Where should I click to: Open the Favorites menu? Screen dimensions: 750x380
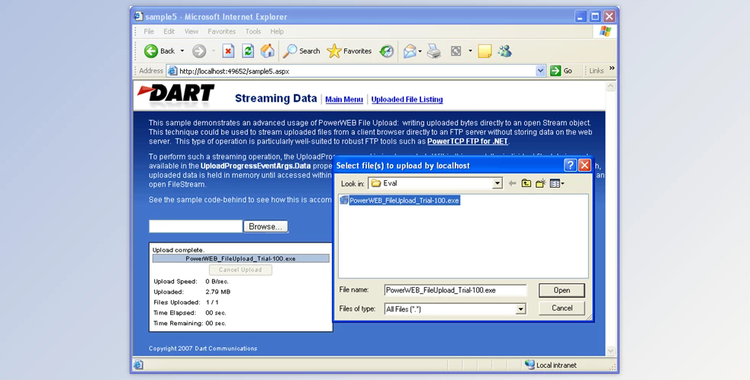221,32
